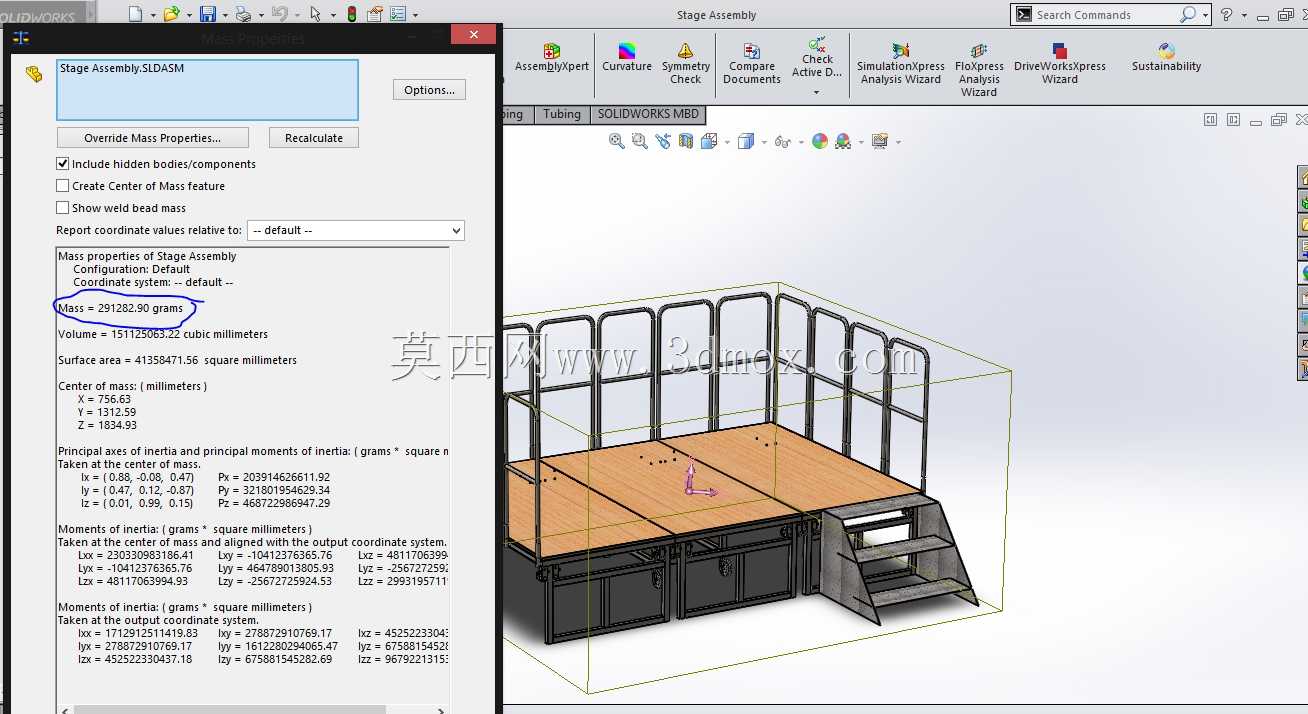The image size is (1308, 714).
Task: Expand the Display Style dropdown arrow
Action: (x=763, y=142)
